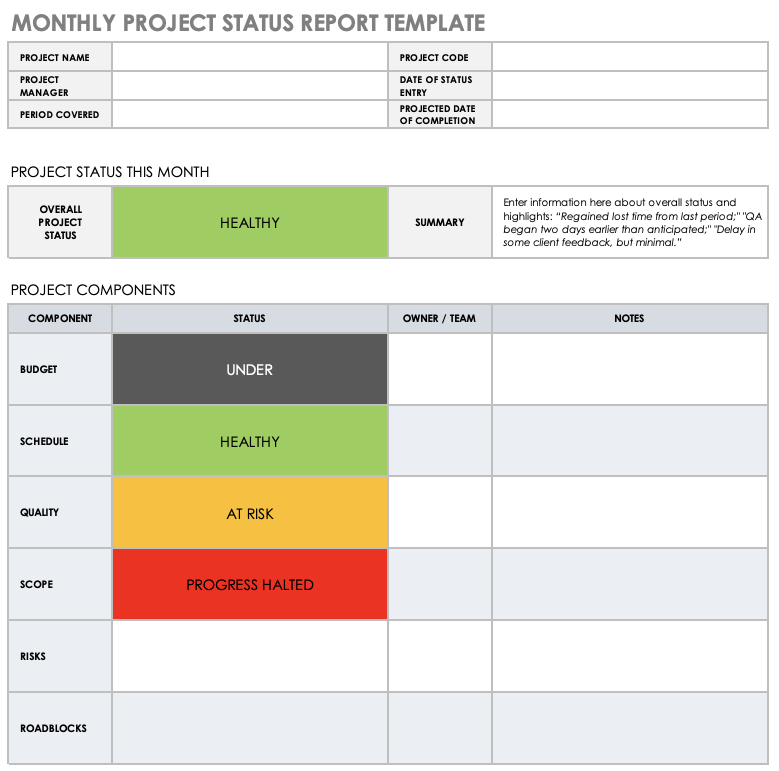The height and width of the screenshot is (771, 779).
Task: Select the Scope owner/team cell
Action: point(439,584)
